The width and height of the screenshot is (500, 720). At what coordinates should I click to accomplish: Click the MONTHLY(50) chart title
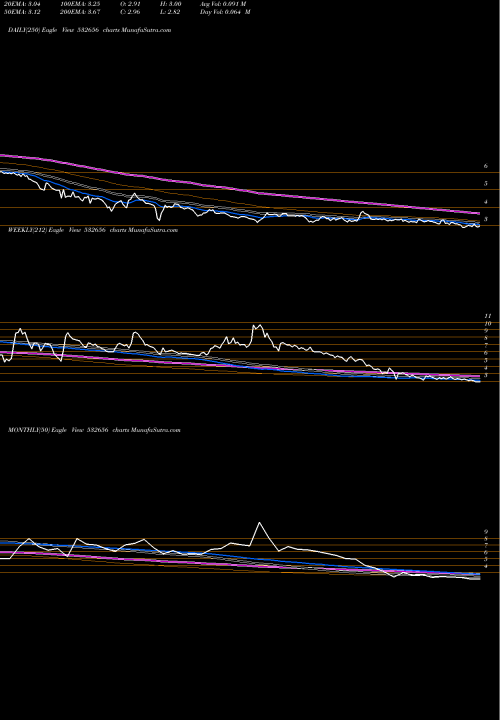pyautogui.click(x=94, y=430)
